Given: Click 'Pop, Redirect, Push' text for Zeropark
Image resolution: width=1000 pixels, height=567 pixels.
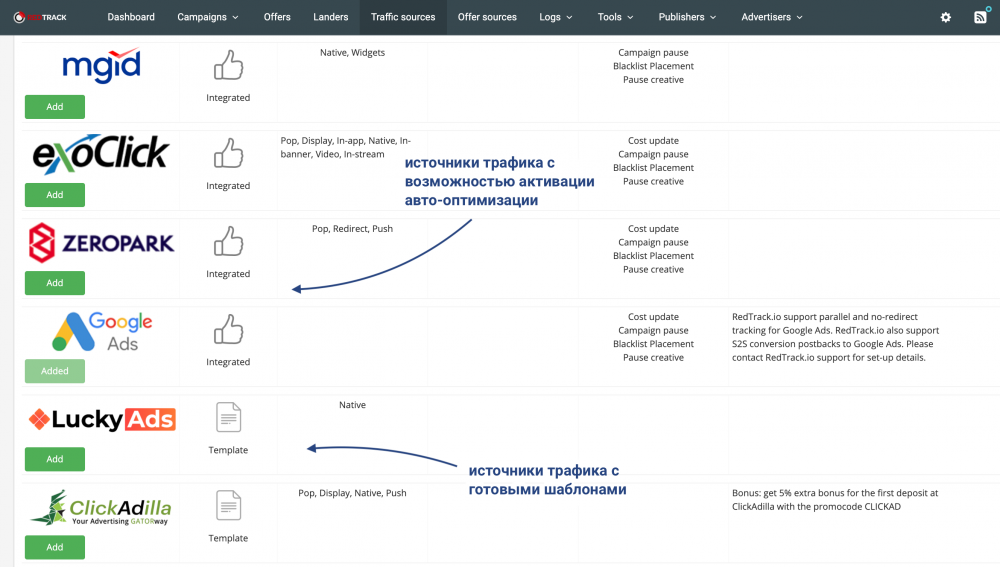Looking at the screenshot, I should 353,228.
